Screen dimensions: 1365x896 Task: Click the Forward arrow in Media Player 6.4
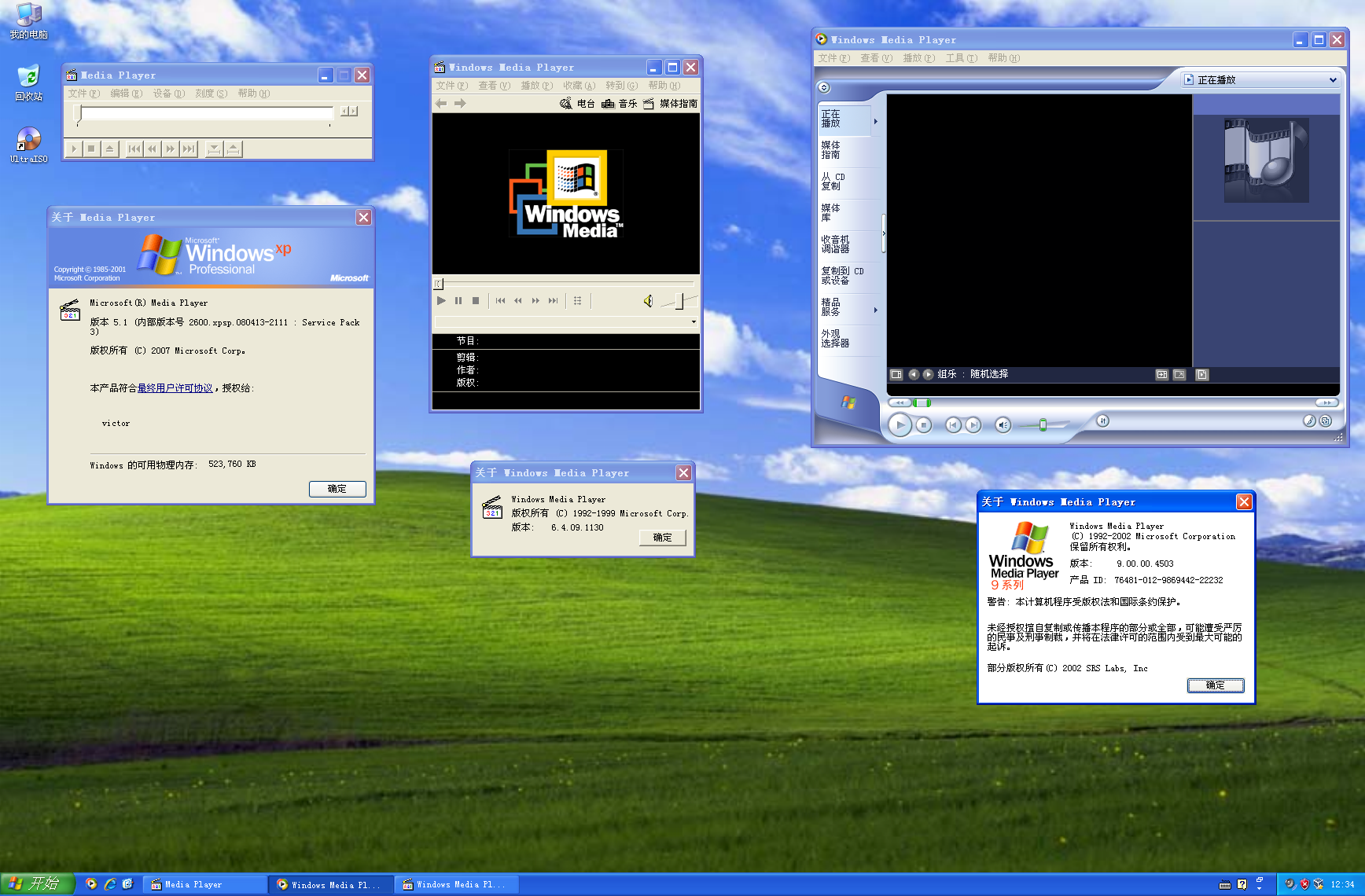[460, 104]
